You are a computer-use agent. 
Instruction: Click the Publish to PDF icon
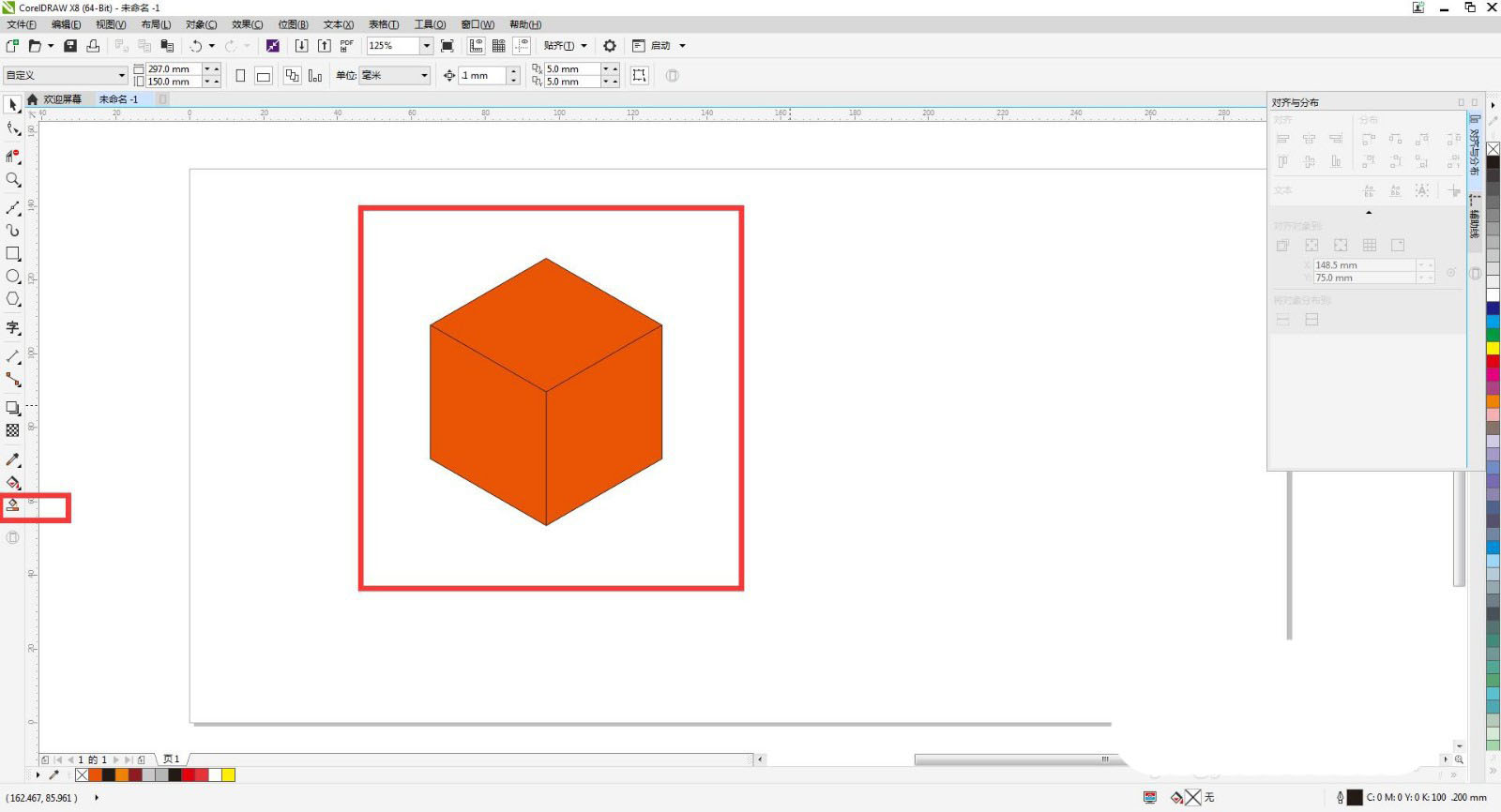coord(346,46)
